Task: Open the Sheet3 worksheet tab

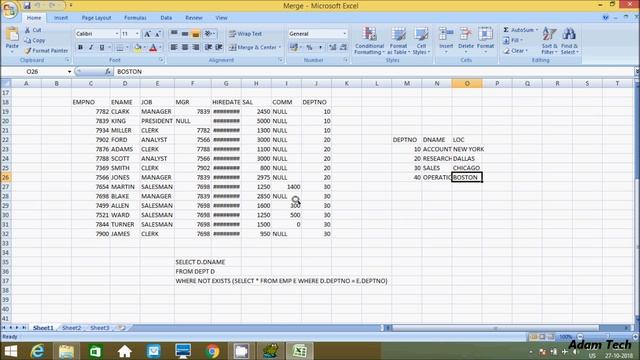Action: [100, 328]
